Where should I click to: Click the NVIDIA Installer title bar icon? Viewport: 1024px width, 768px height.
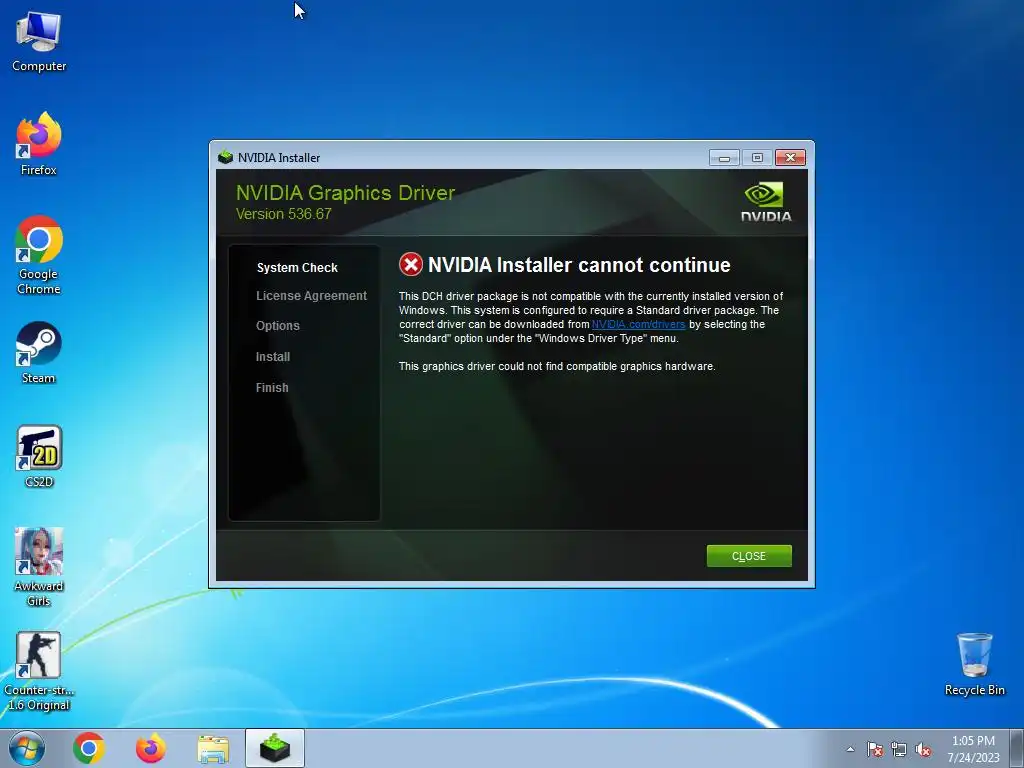point(225,157)
